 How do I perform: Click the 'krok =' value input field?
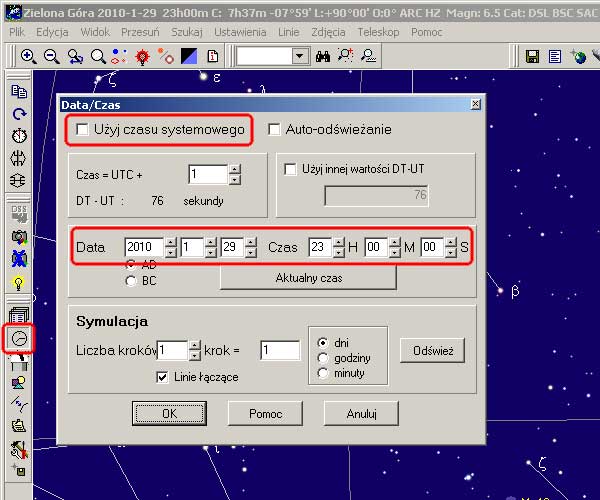(280, 350)
